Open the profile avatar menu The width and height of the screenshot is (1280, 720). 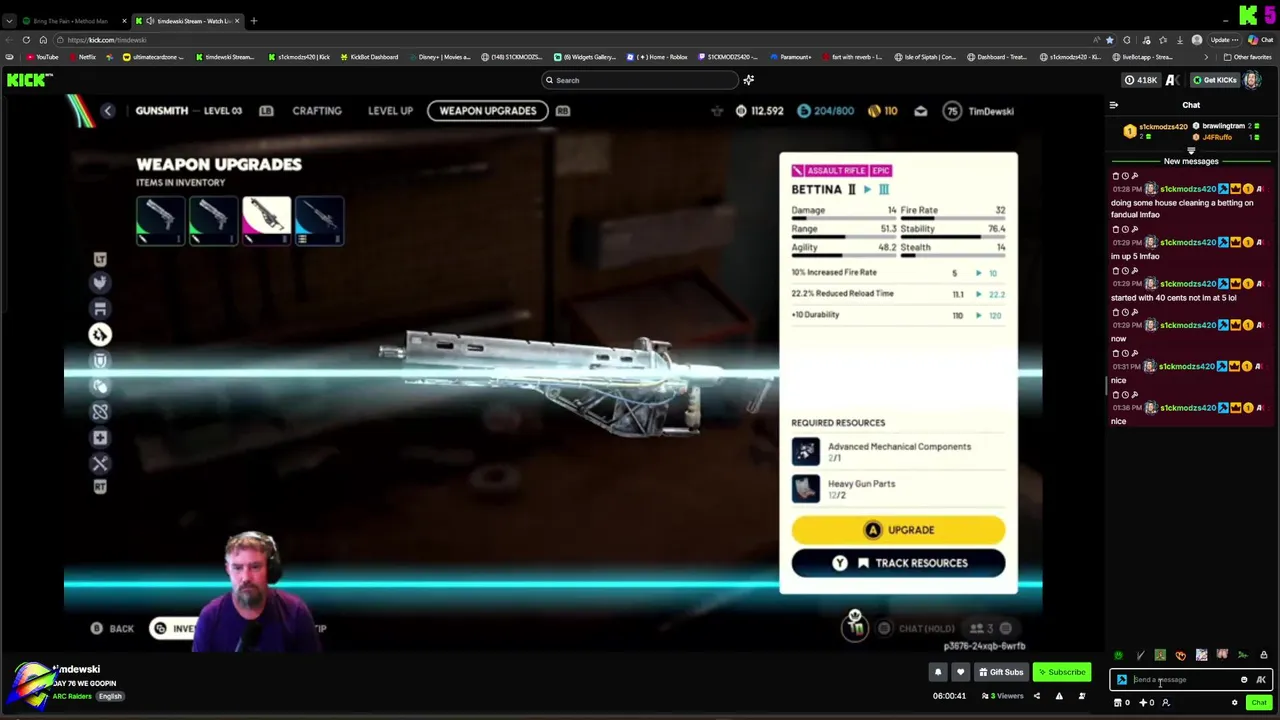1253,80
